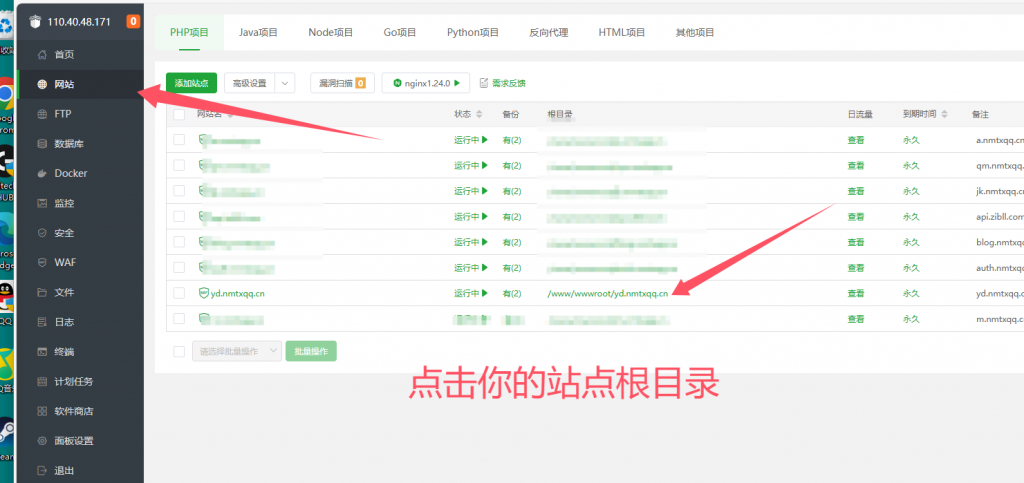Click the FTP sidebar icon
Image resolution: width=1024 pixels, height=483 pixels.
(42, 114)
